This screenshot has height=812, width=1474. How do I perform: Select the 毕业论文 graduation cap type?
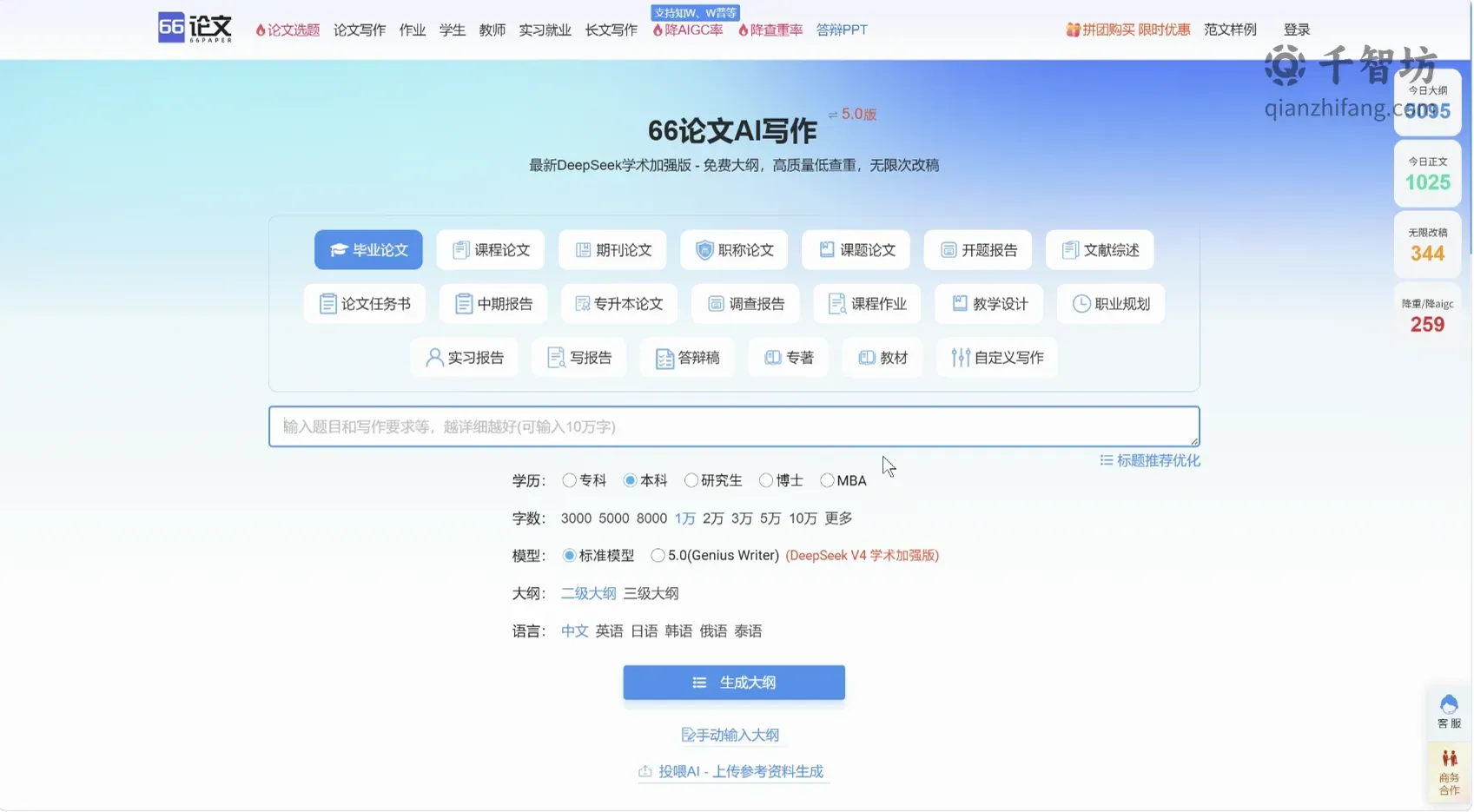(368, 250)
